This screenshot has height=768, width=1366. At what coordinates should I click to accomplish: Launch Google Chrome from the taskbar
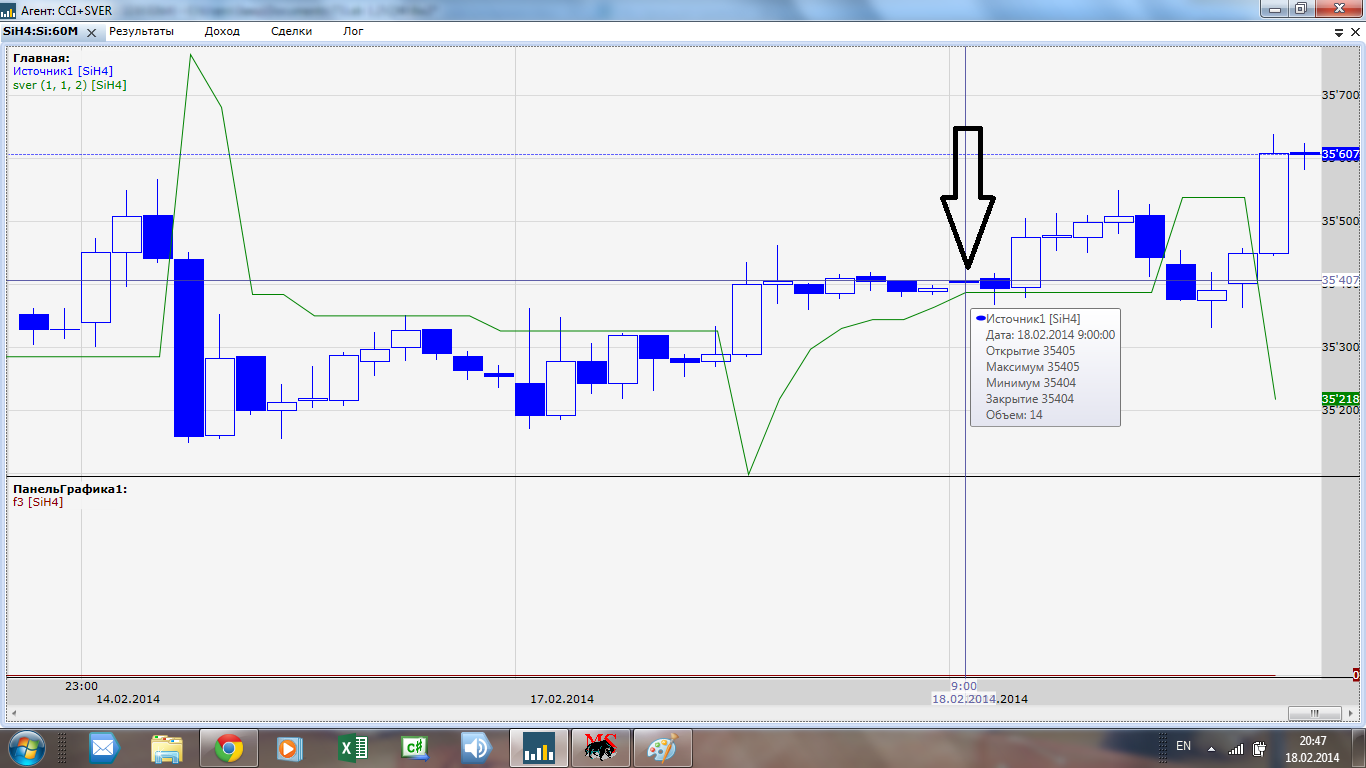tap(229, 748)
